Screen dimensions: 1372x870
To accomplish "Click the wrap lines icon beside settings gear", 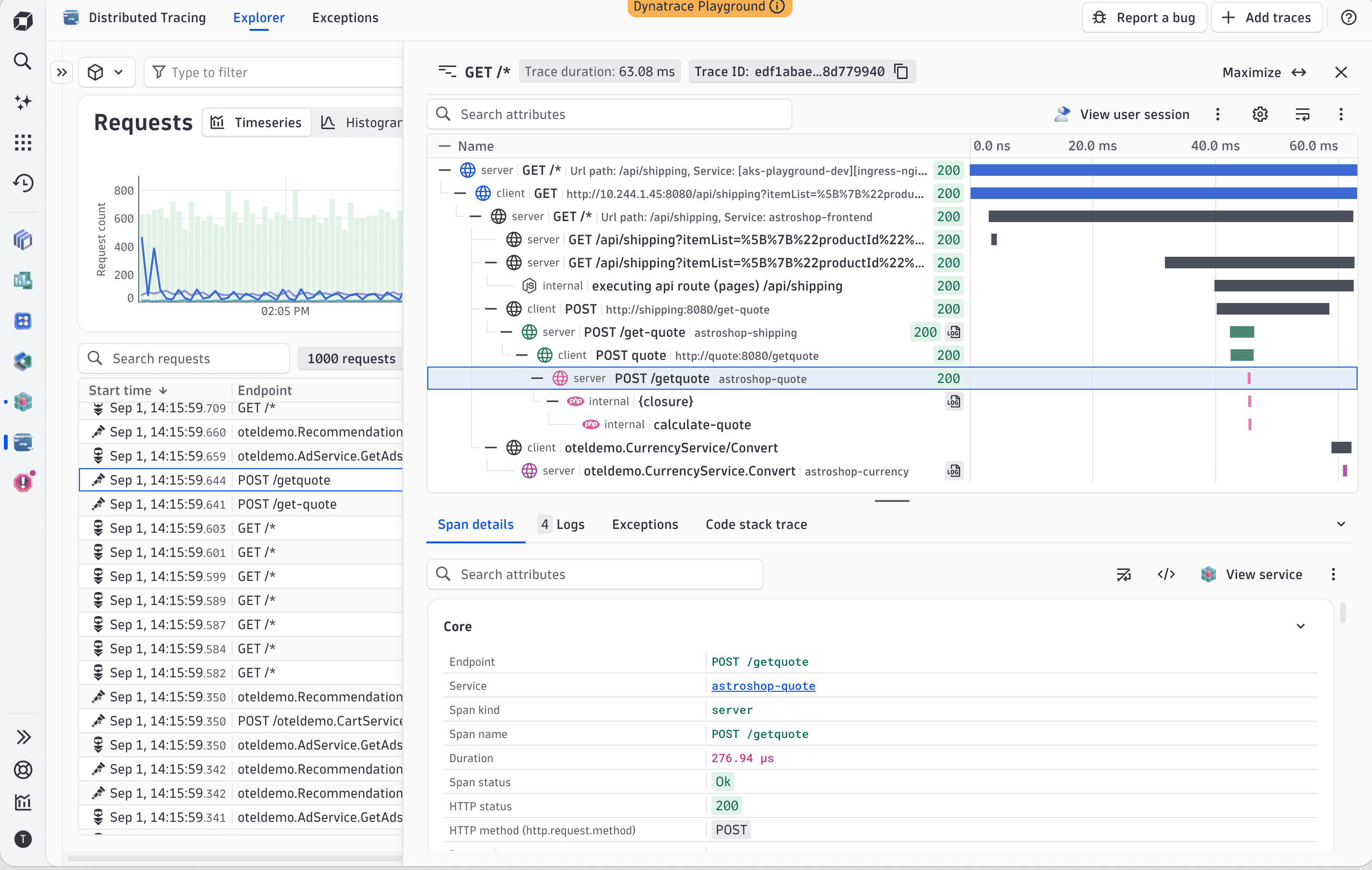I will [x=1303, y=115].
